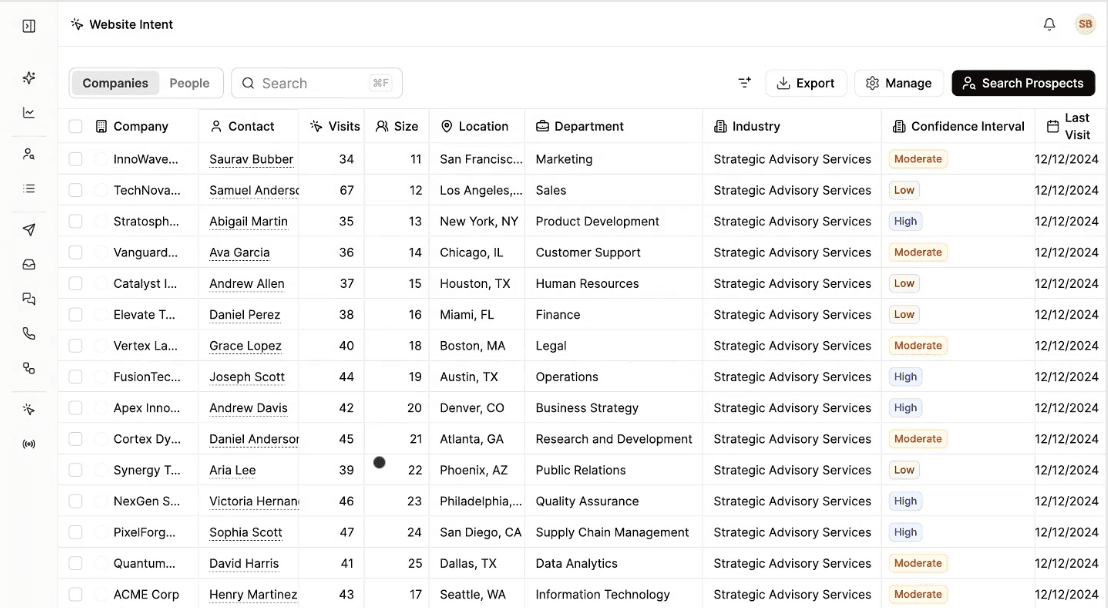Open the person search sidebar icon
Image resolution: width=1108 pixels, height=608 pixels.
[x=29, y=153]
